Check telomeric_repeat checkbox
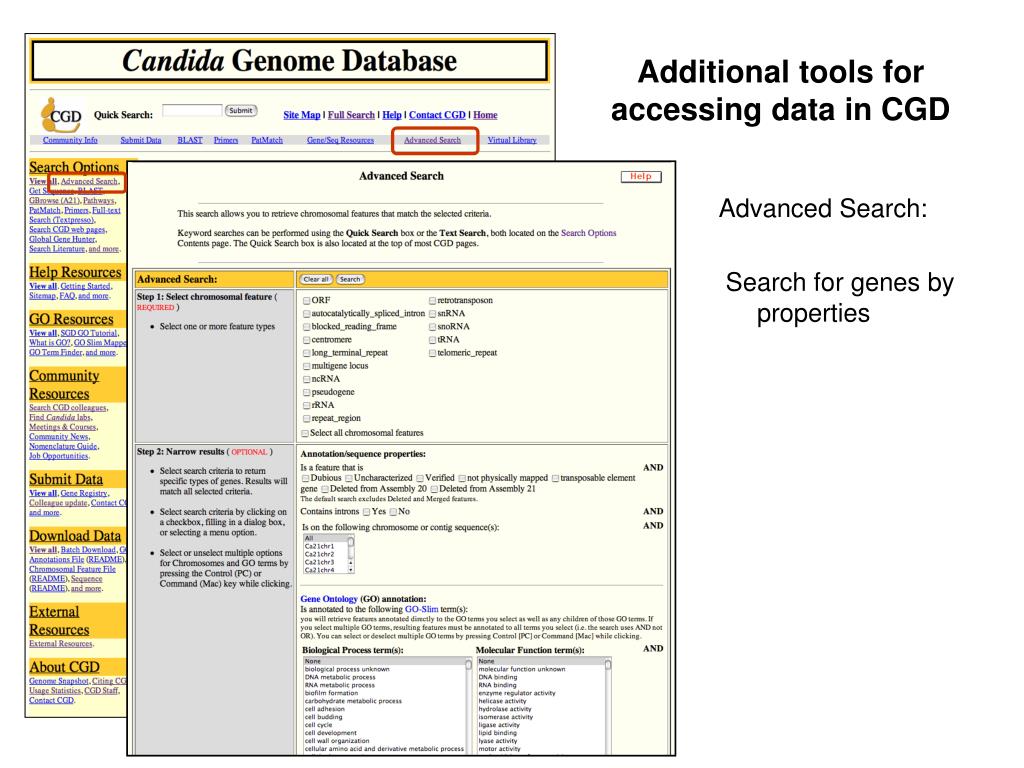The height and width of the screenshot is (768, 1024). click(x=432, y=353)
